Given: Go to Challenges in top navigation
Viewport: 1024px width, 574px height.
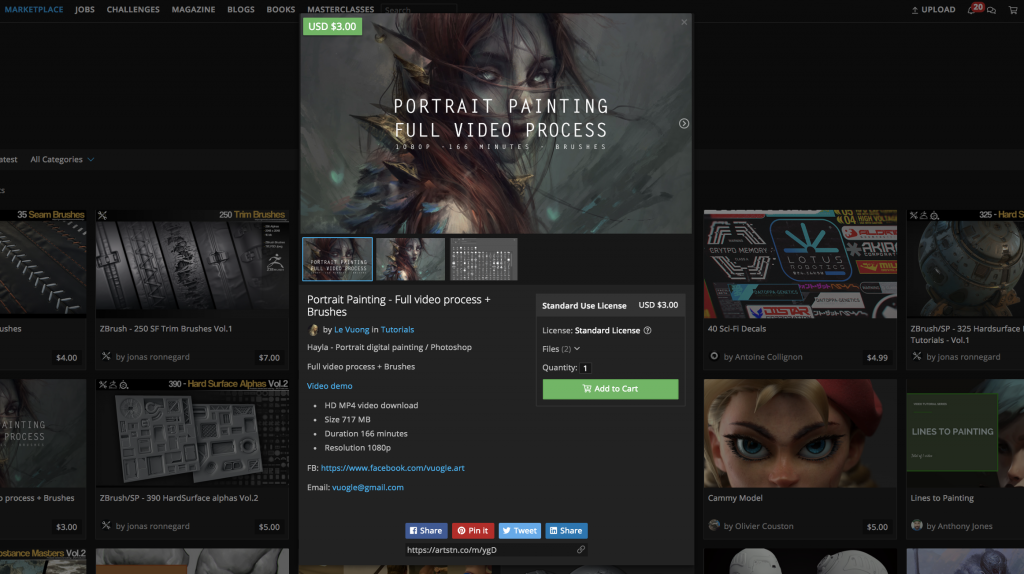Looking at the screenshot, I should click(x=133, y=9).
